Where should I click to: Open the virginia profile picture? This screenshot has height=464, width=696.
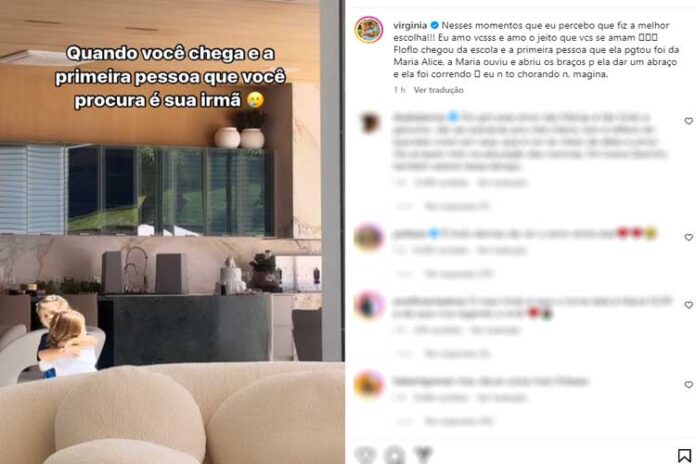point(368,30)
